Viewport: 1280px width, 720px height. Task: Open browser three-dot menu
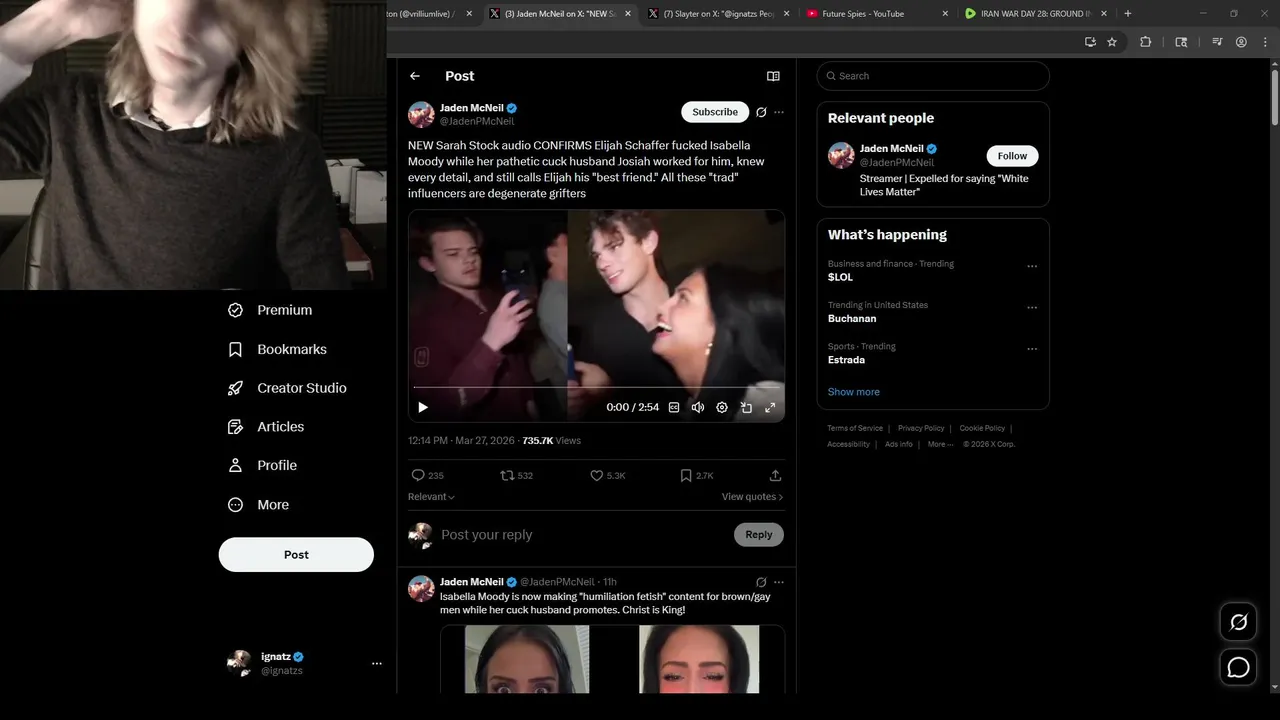pos(1264,42)
